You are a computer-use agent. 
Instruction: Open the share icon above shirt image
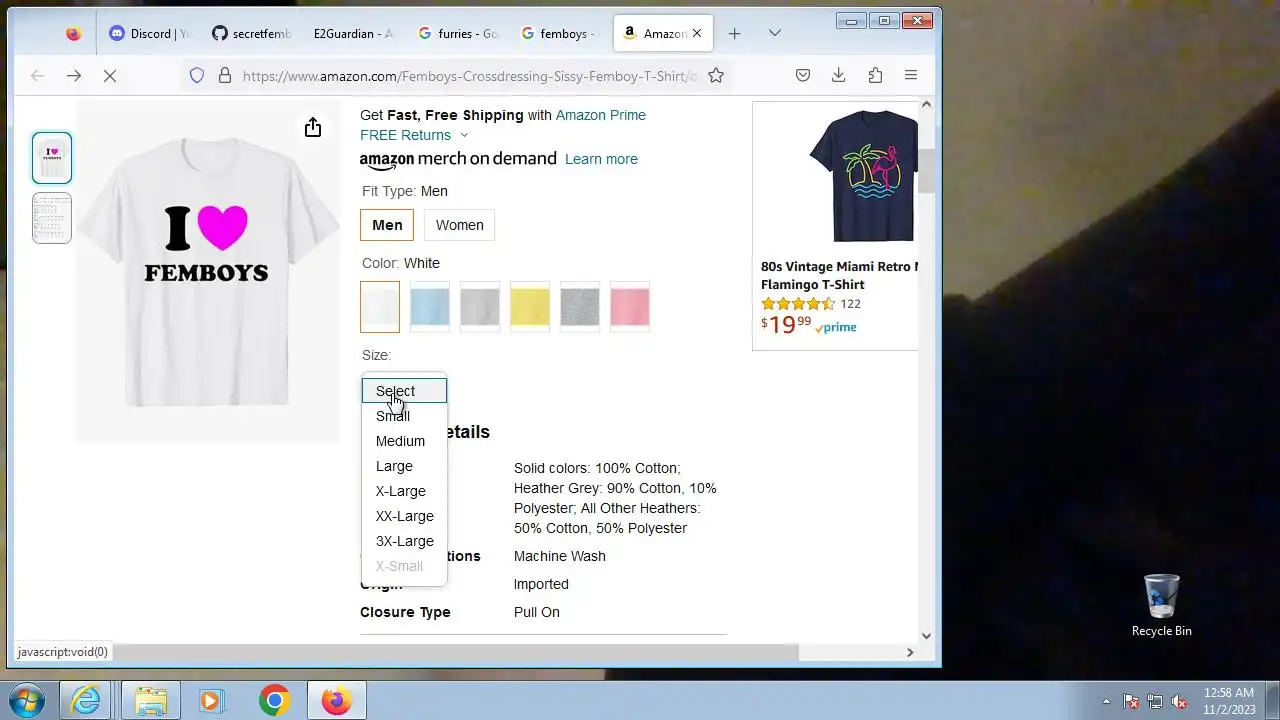[313, 127]
